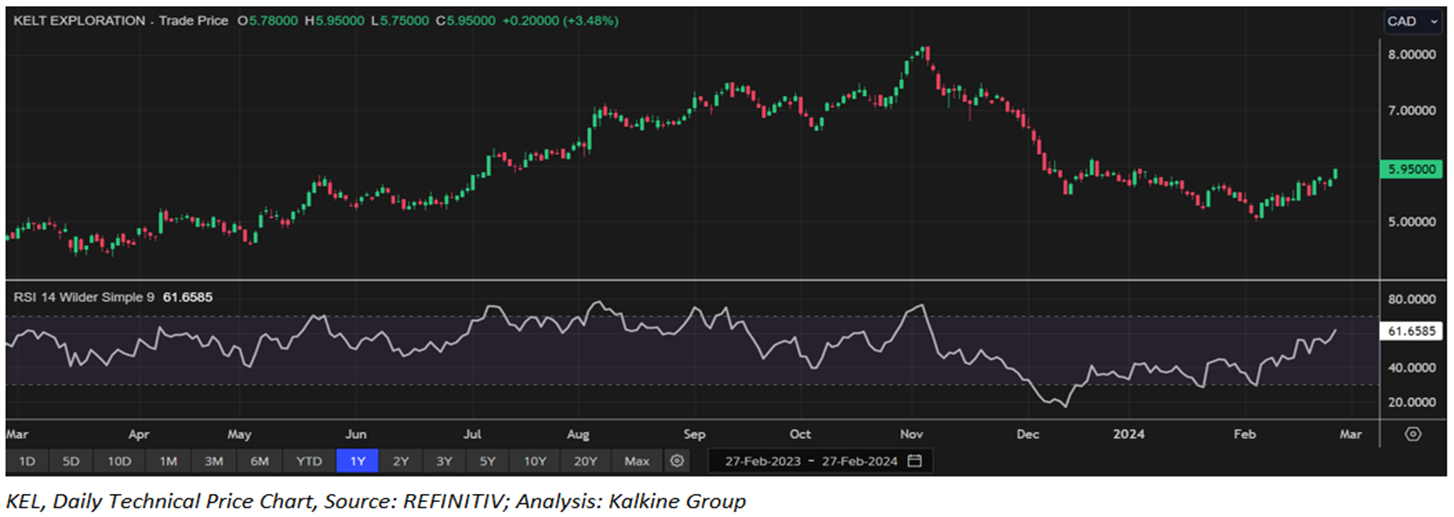
Task: Click the 7.00000 price axis label
Action: coord(1413,111)
